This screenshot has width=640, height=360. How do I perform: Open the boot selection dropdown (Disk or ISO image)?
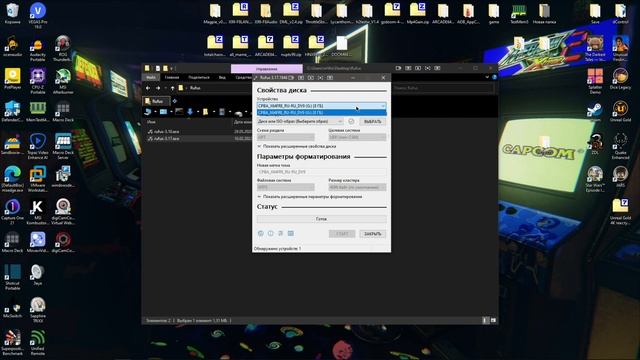pos(300,121)
